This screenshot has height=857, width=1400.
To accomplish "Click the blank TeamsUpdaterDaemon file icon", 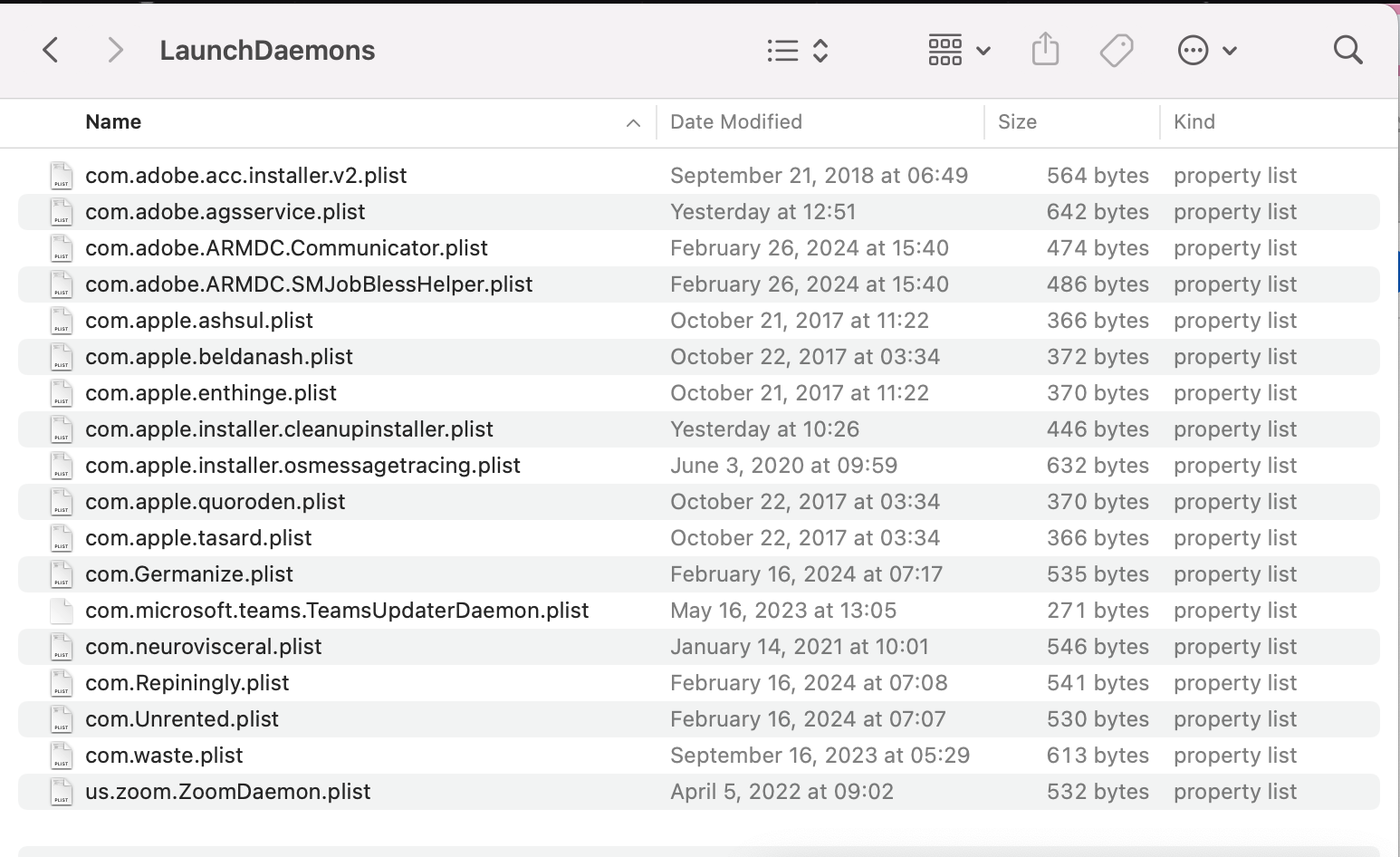I will coord(62,611).
